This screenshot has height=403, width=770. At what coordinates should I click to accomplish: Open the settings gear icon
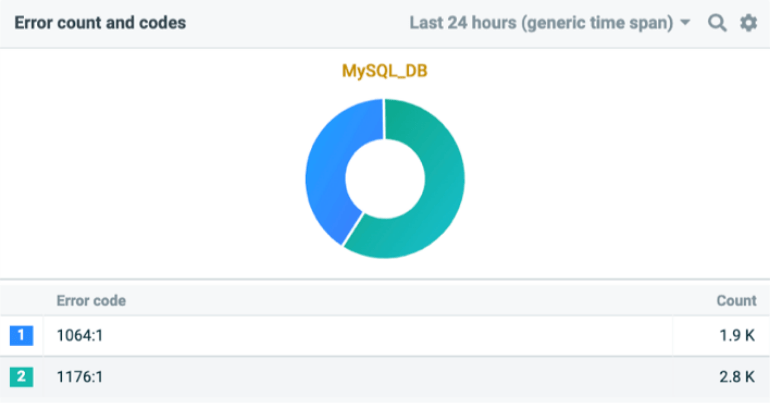click(x=748, y=22)
